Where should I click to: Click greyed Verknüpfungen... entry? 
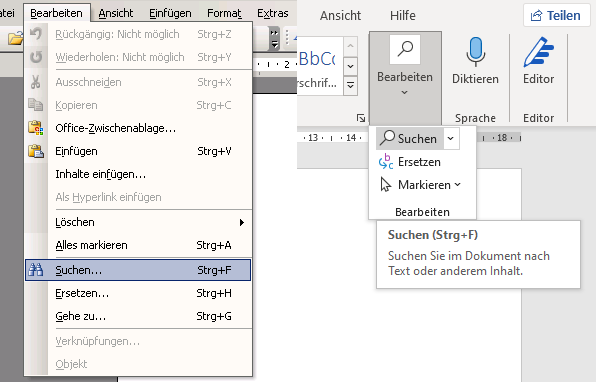(x=138, y=341)
